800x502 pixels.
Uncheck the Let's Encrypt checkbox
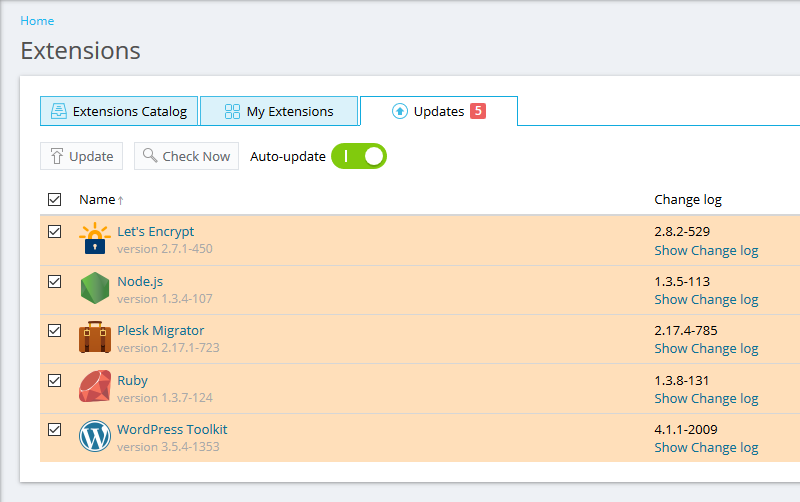(55, 232)
